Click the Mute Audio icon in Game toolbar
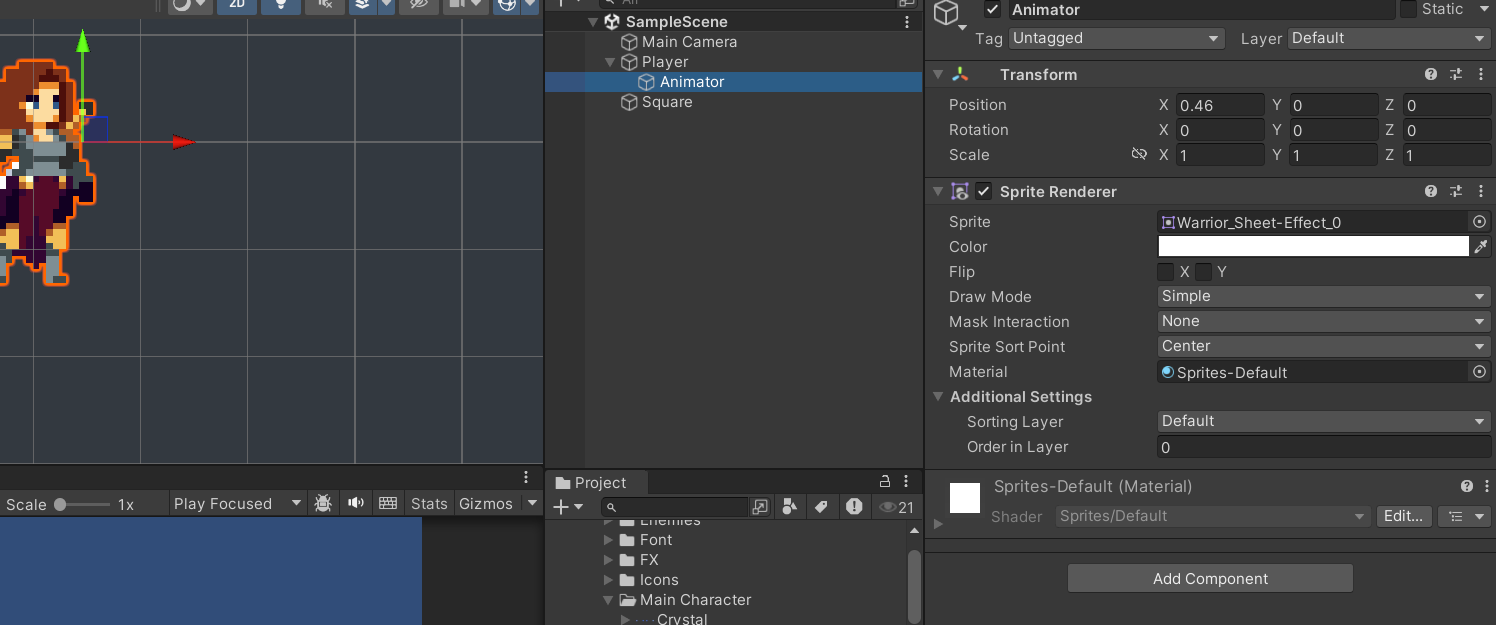 tap(355, 503)
